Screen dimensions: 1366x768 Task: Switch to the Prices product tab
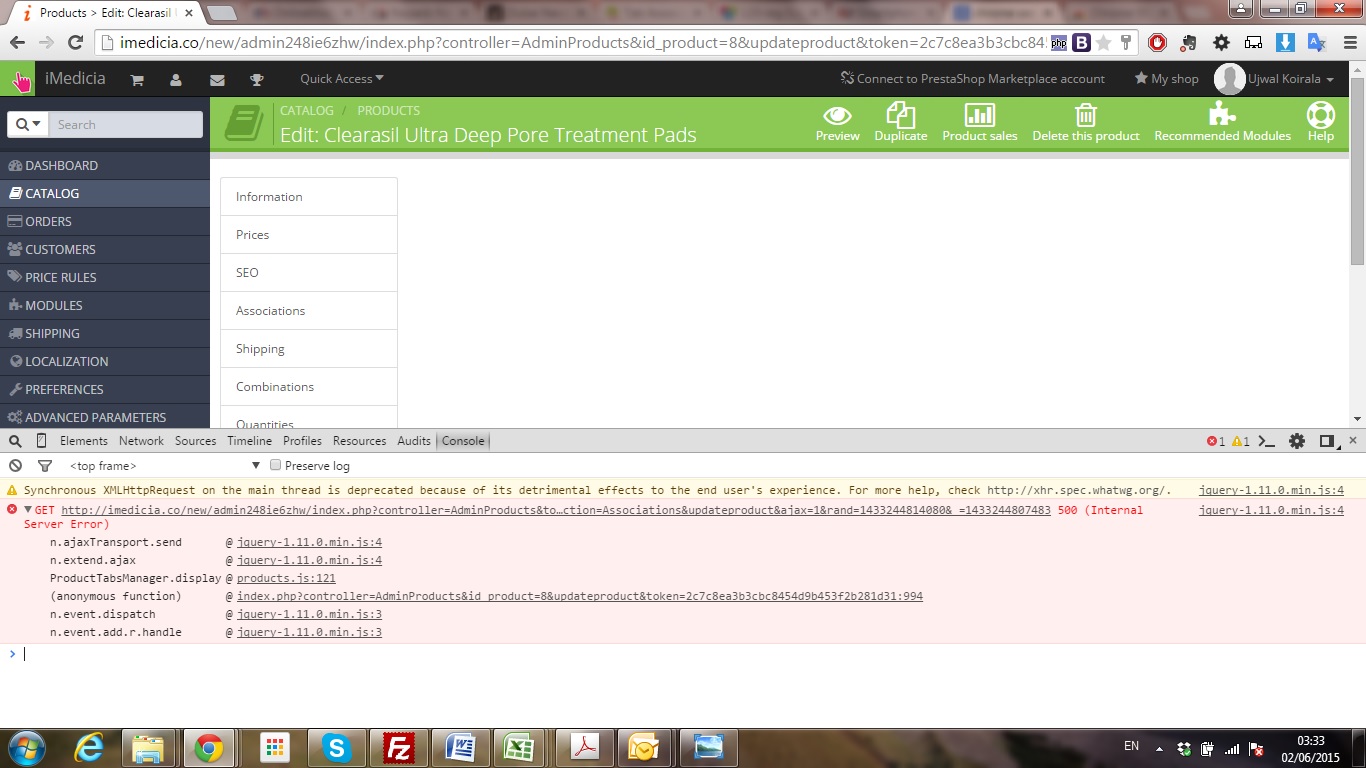coord(309,235)
